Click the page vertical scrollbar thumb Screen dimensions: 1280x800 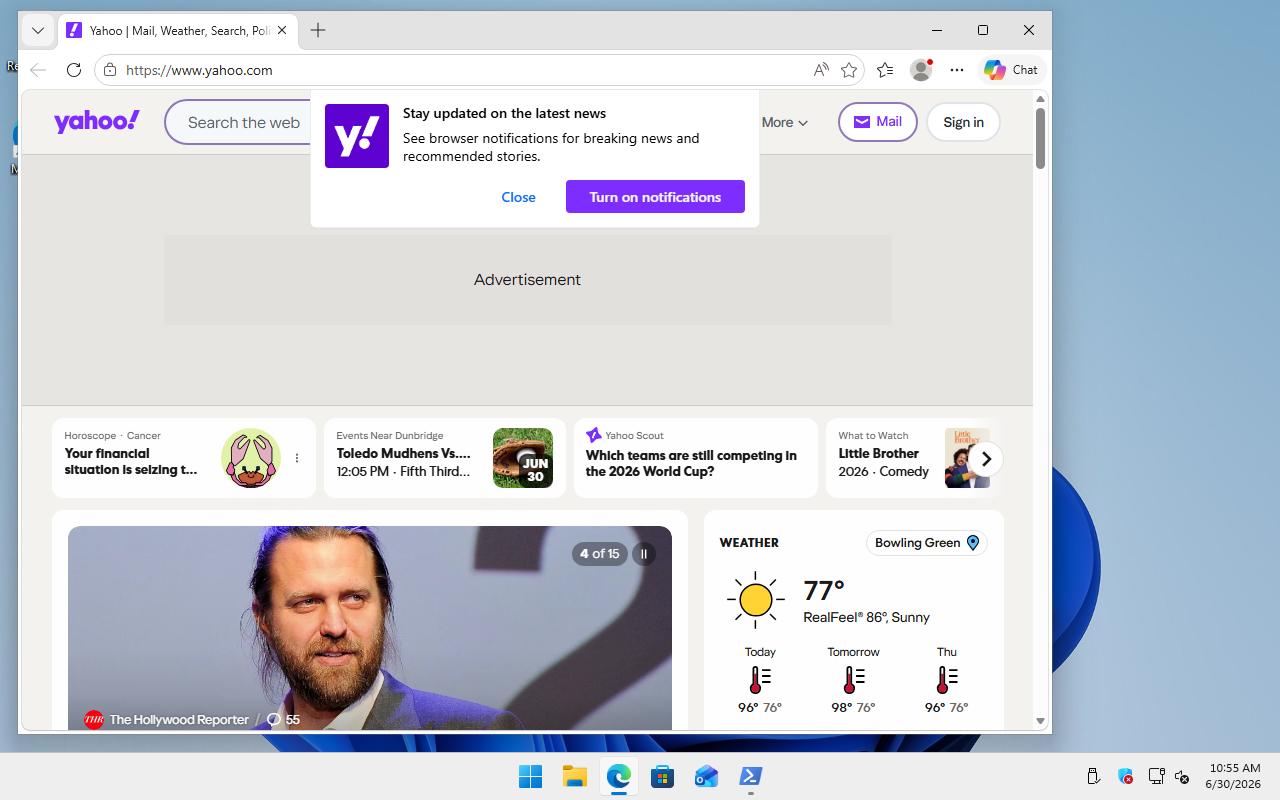click(x=1040, y=138)
